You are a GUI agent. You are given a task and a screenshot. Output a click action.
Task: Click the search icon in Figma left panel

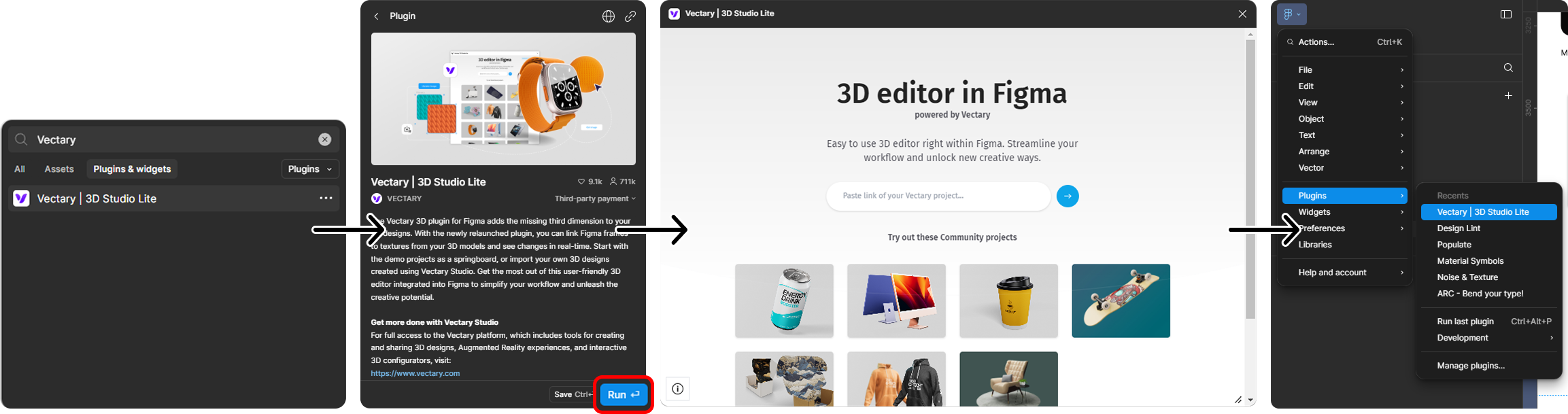tap(1508, 68)
